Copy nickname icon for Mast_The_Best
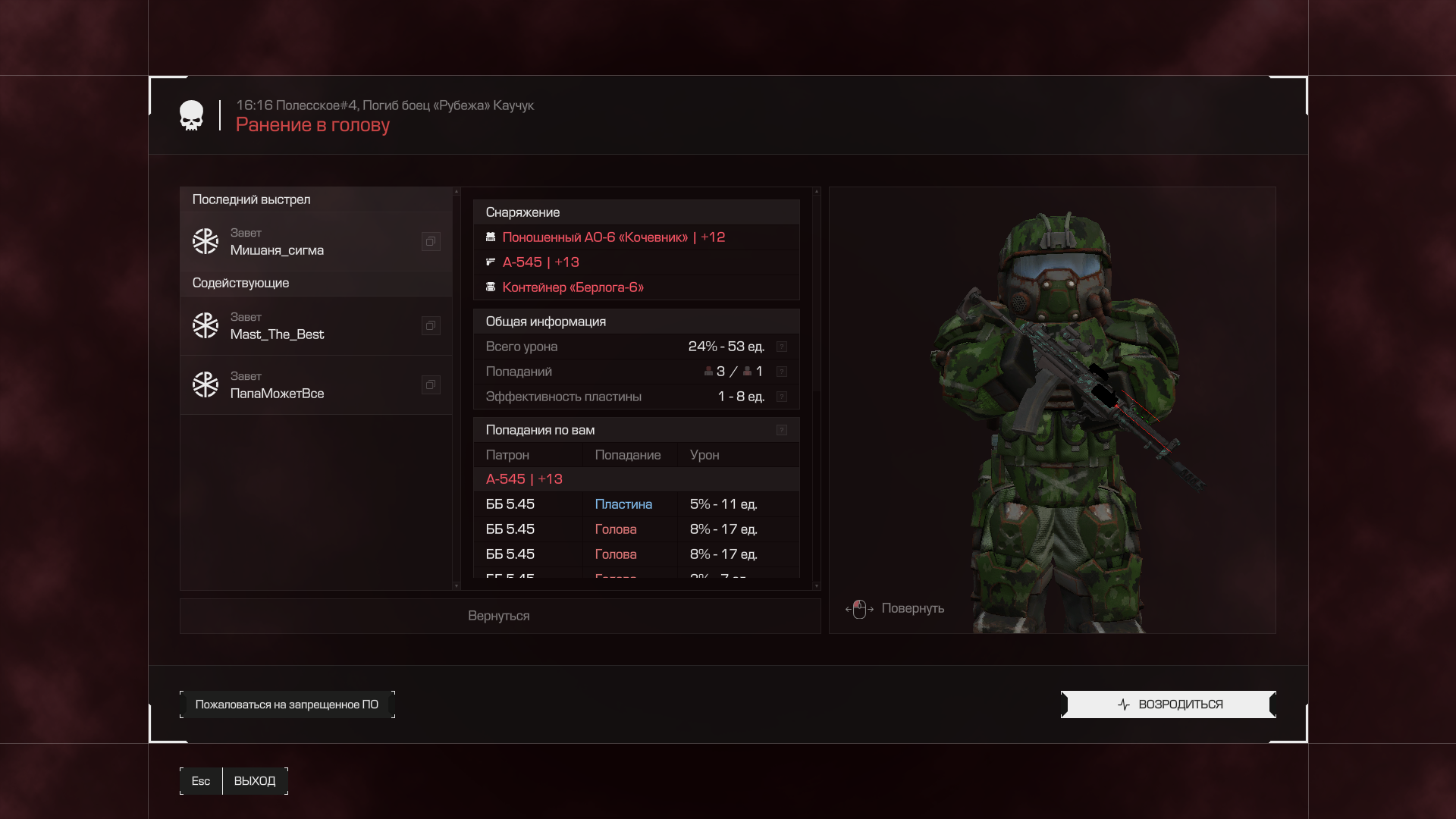 click(431, 325)
